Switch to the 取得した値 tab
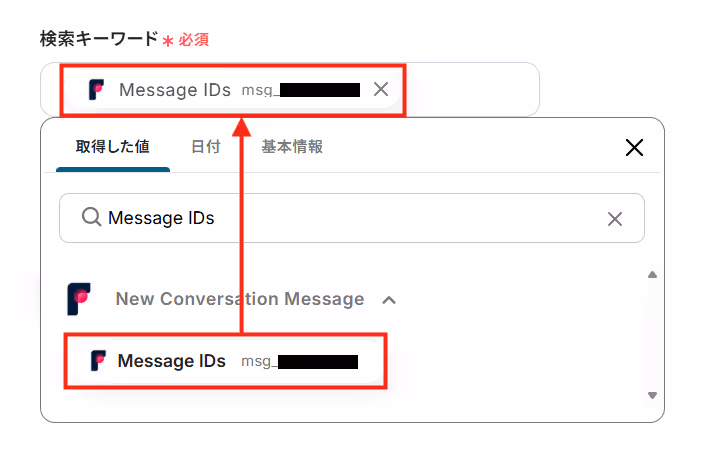Viewport: 704px width, 453px height. pos(113,146)
